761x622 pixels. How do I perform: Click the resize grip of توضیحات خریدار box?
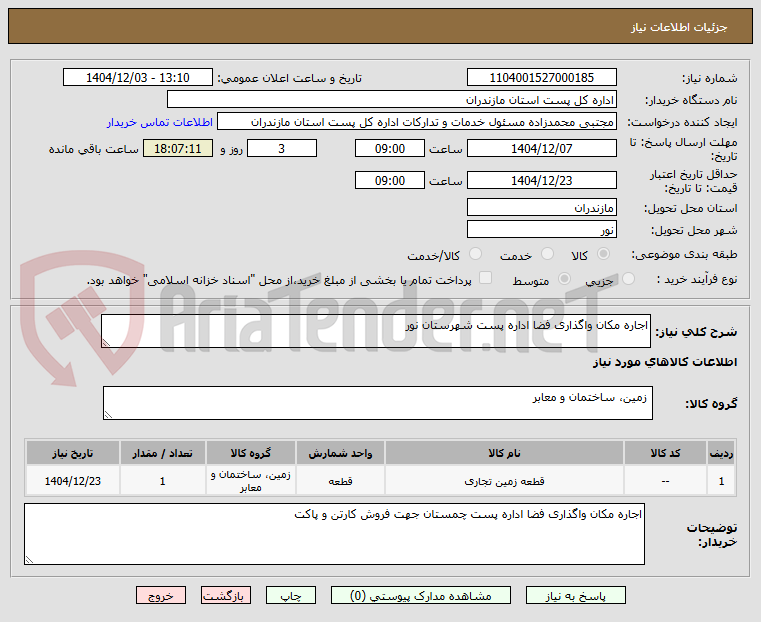[x=29, y=559]
